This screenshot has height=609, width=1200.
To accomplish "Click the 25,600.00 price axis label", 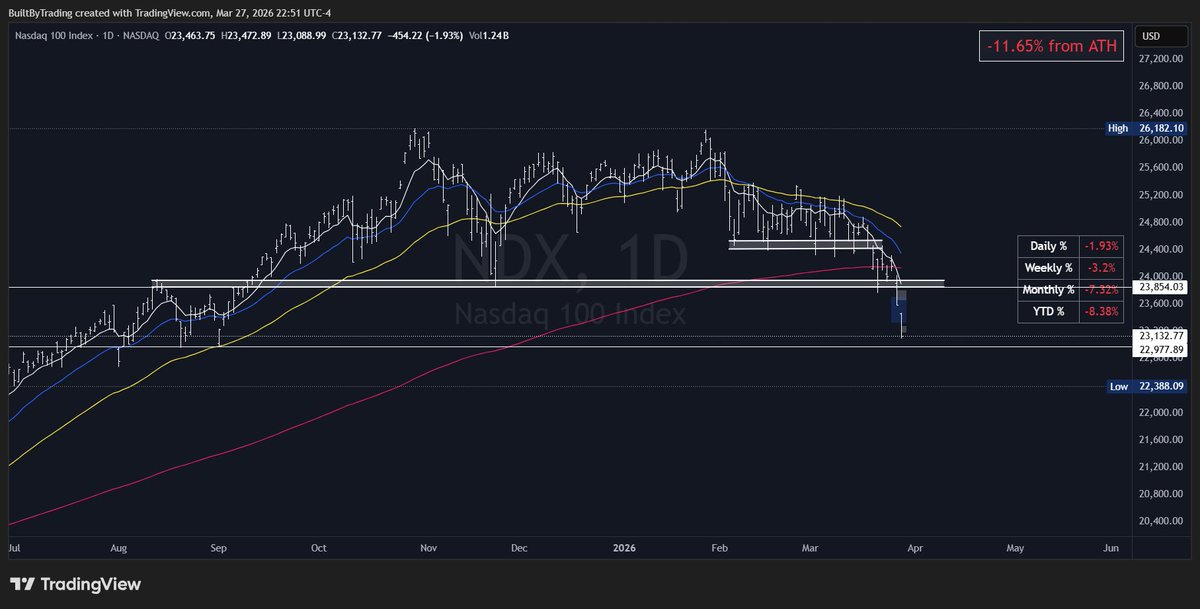I will [x=1163, y=168].
